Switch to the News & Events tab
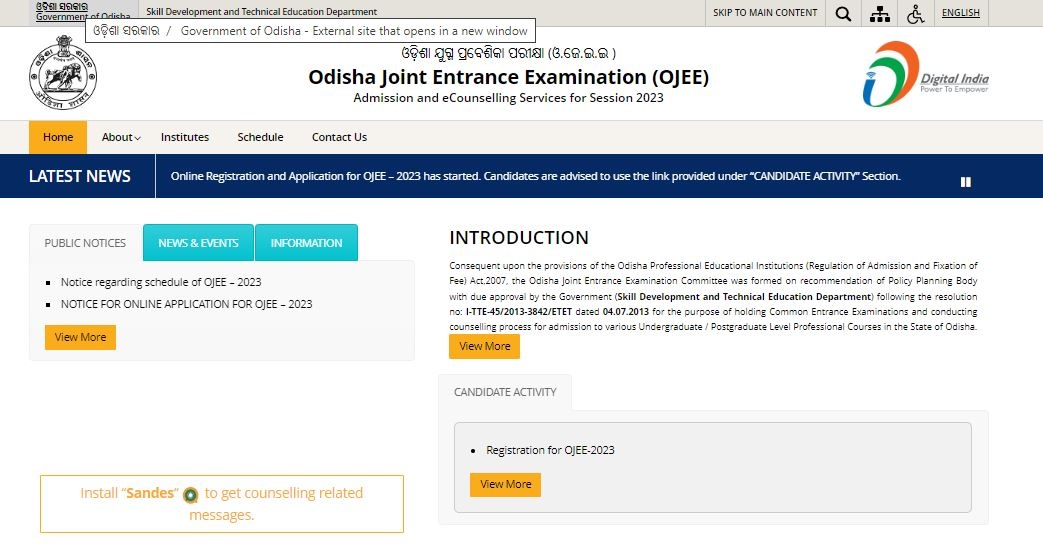 coord(198,243)
